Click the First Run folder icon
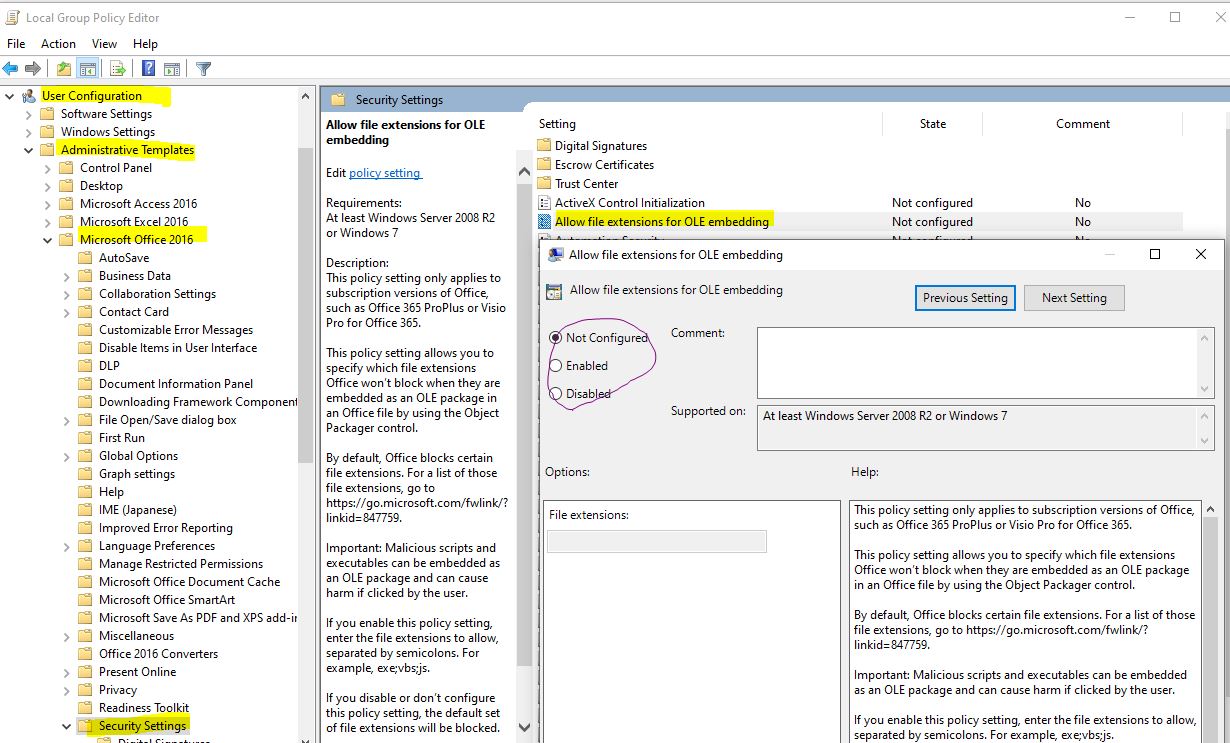This screenshot has height=743, width=1230. (85, 438)
